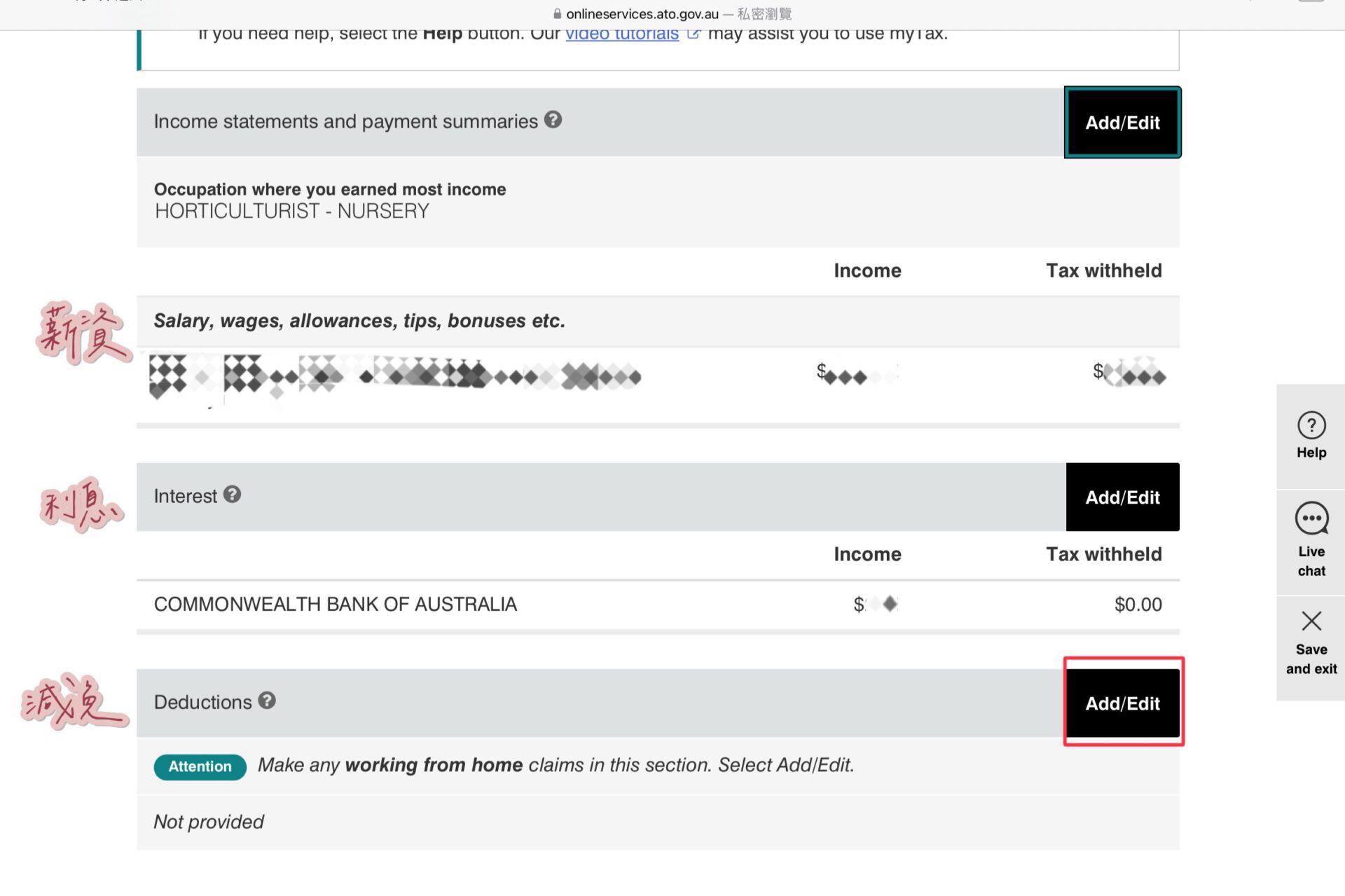Click the $0.00 interest tax withheld amount

(x=1138, y=604)
